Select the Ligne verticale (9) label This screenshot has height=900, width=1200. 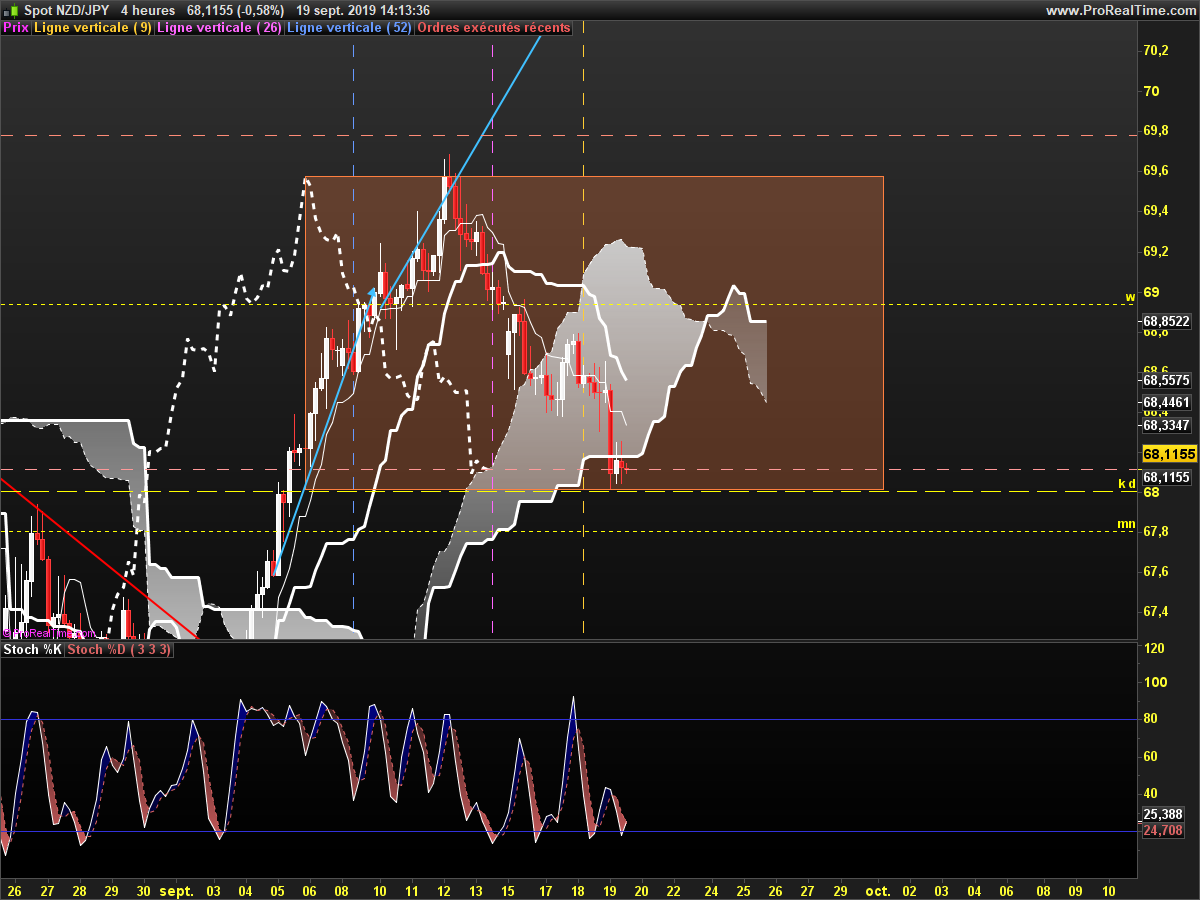[93, 28]
